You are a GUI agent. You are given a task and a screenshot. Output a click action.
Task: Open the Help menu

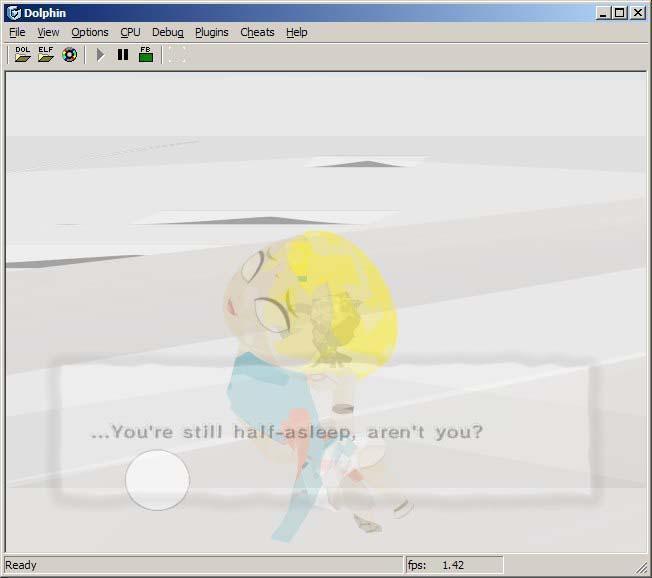297,32
